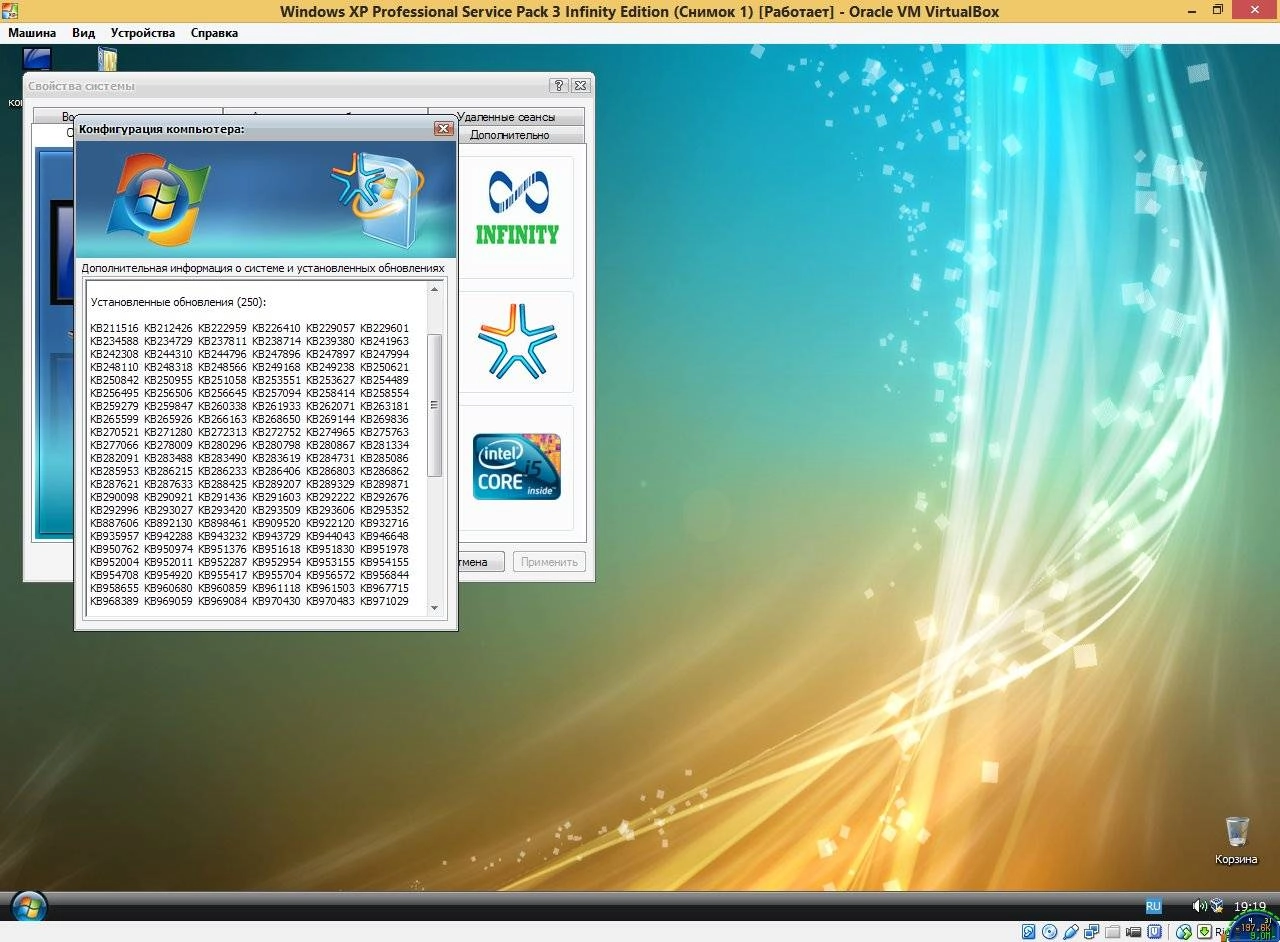Click the VirtualBox window icon in title bar
This screenshot has width=1280, height=942.
[9, 11]
